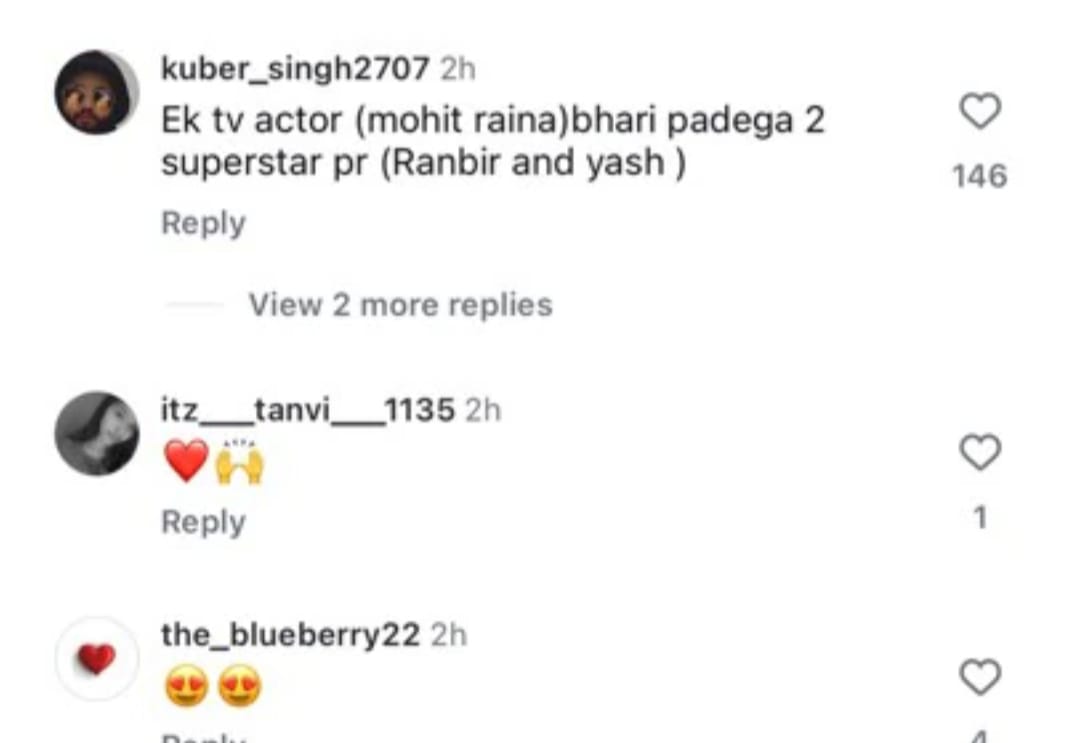Select the Mohit Raina comment text
The image size is (1080, 743).
[x=492, y=142]
